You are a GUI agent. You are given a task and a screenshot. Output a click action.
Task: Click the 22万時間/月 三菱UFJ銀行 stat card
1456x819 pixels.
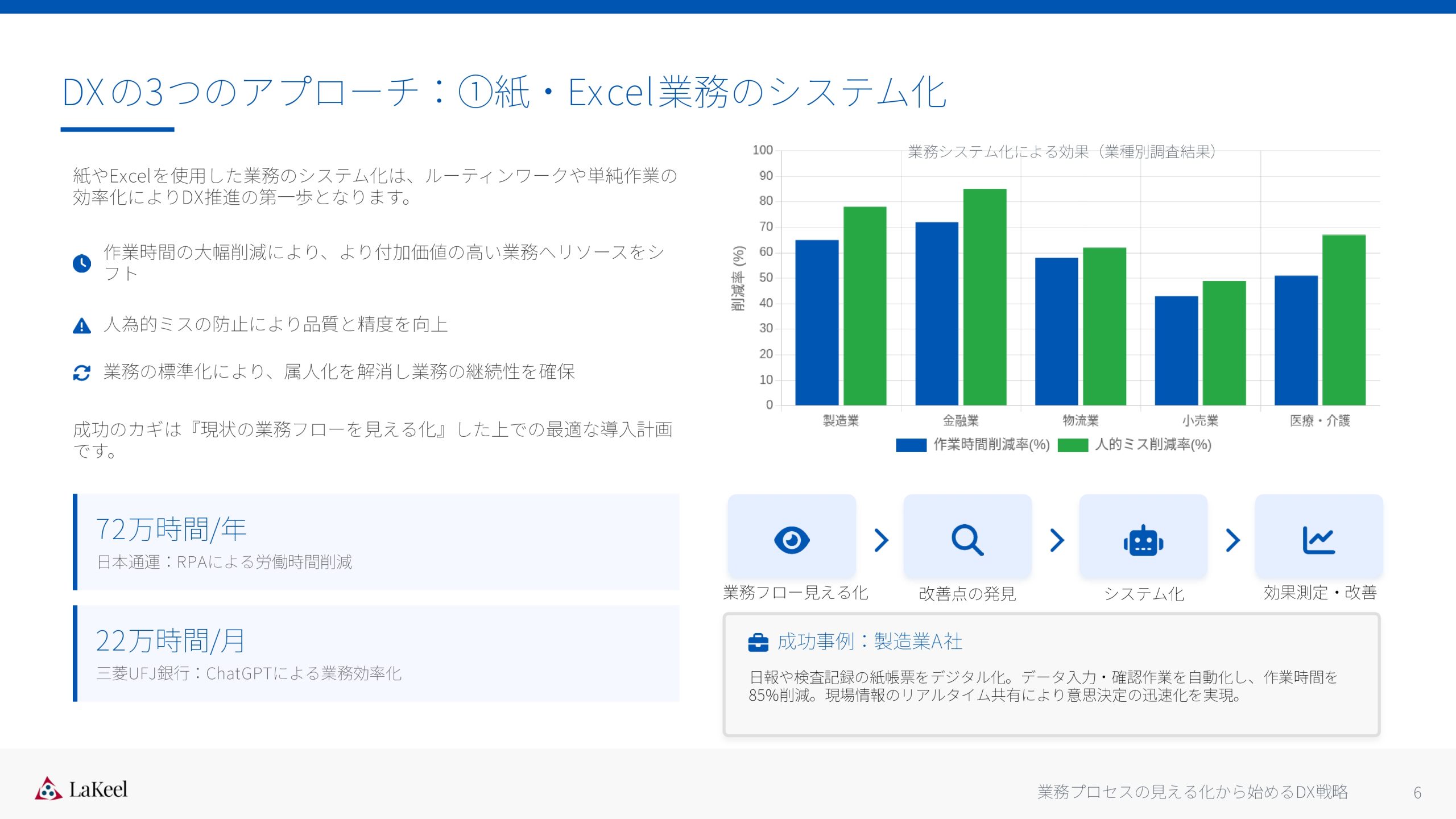coord(377,653)
